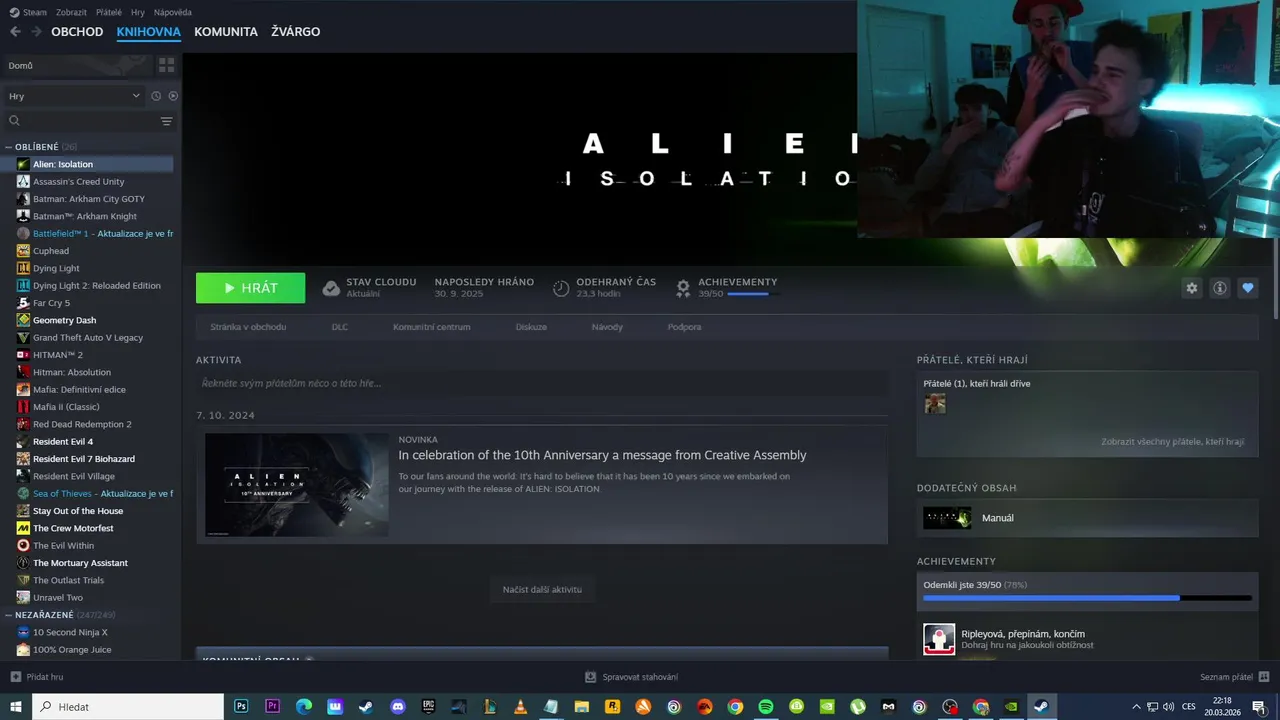Toggle favorite heart for Alien: Isolation
The height and width of the screenshot is (720, 1280).
click(x=1247, y=288)
